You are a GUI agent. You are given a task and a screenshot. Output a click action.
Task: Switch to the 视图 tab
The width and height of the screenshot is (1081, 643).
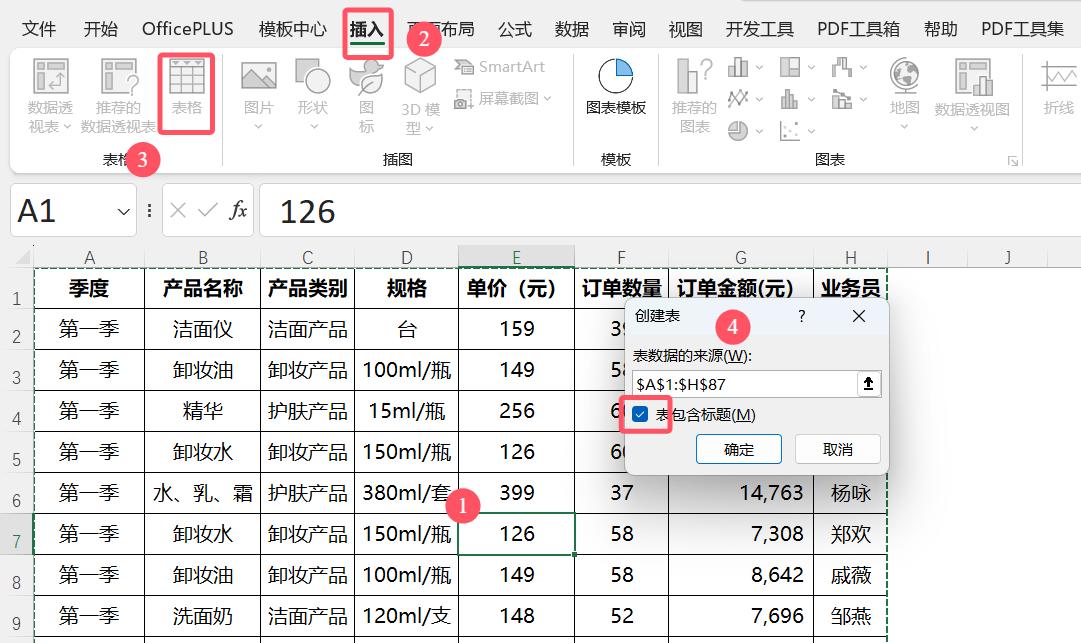(685, 29)
